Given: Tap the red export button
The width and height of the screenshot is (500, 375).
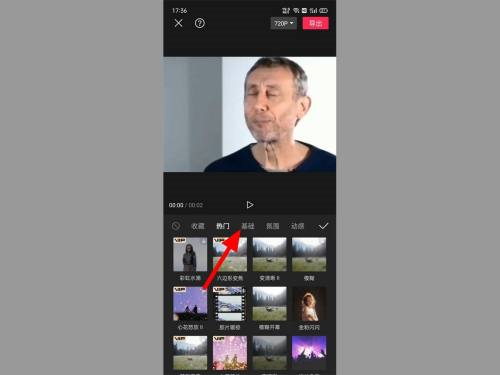Looking at the screenshot, I should 315,23.
